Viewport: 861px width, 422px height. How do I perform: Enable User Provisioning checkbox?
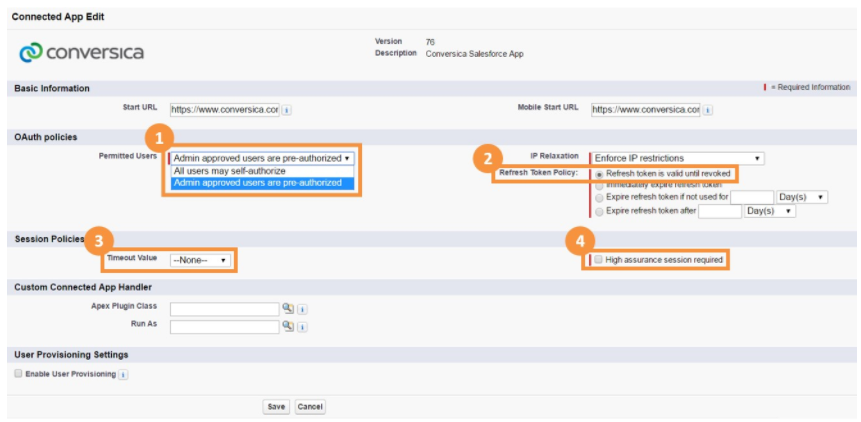(x=18, y=374)
